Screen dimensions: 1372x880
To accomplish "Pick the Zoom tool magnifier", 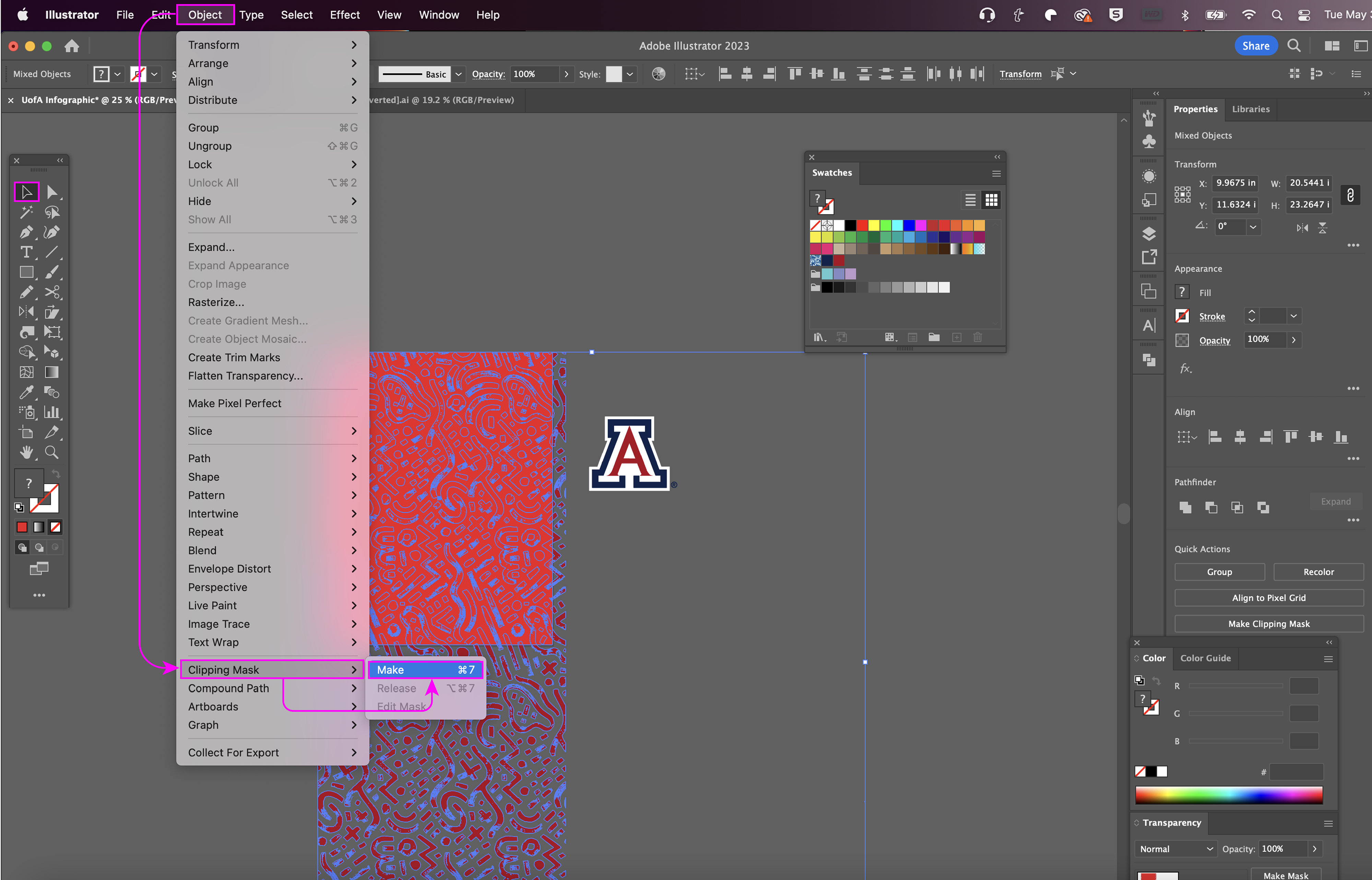I will (51, 453).
